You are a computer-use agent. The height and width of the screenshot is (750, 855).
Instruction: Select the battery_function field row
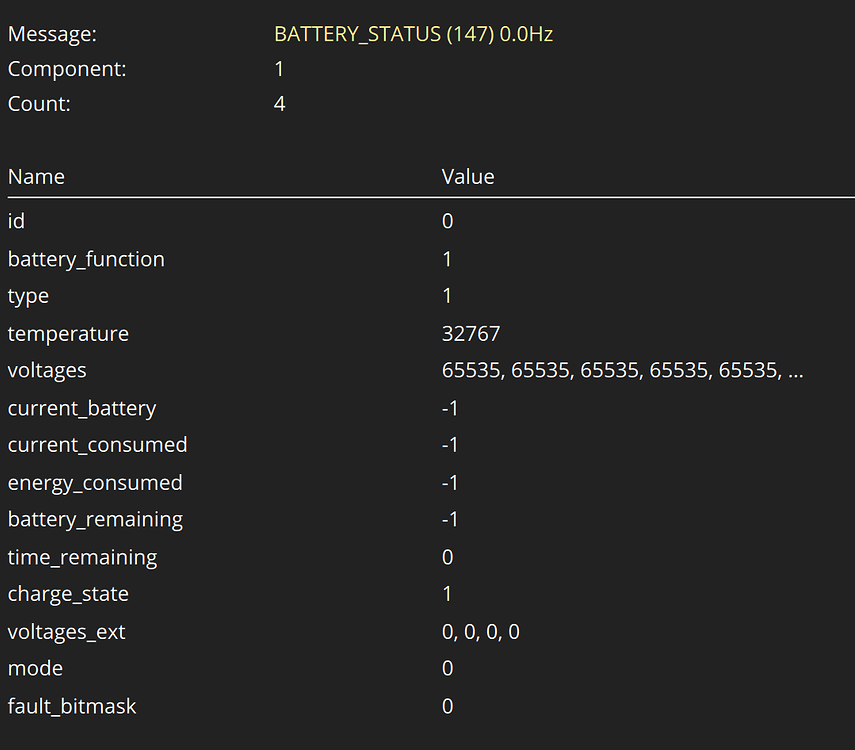86,258
